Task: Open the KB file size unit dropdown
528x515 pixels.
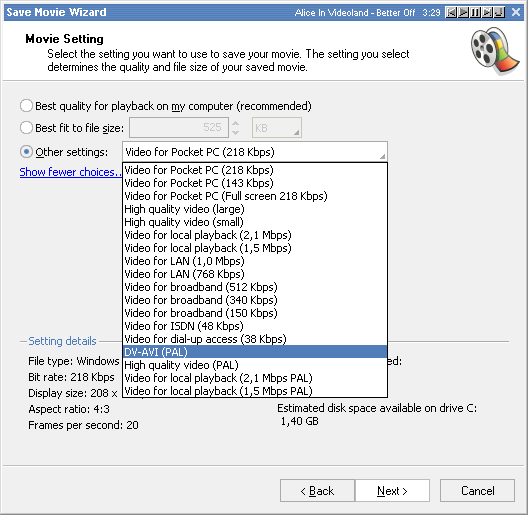Action: click(x=276, y=128)
